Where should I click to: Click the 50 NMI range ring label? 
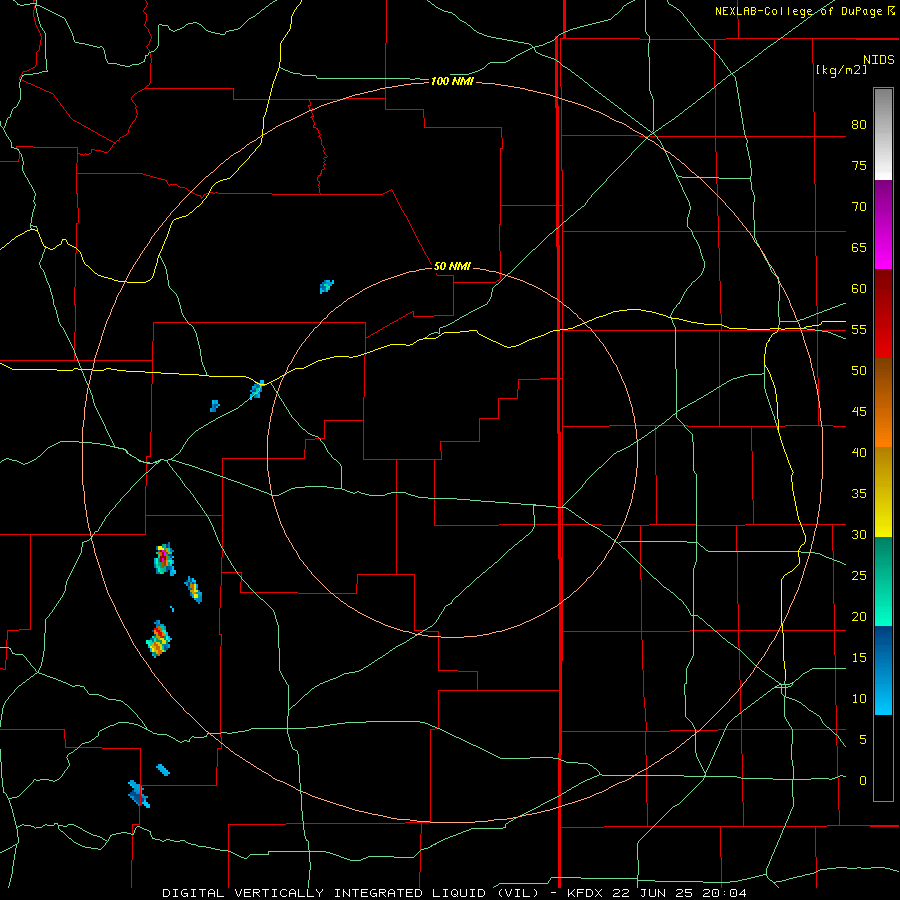click(x=452, y=266)
